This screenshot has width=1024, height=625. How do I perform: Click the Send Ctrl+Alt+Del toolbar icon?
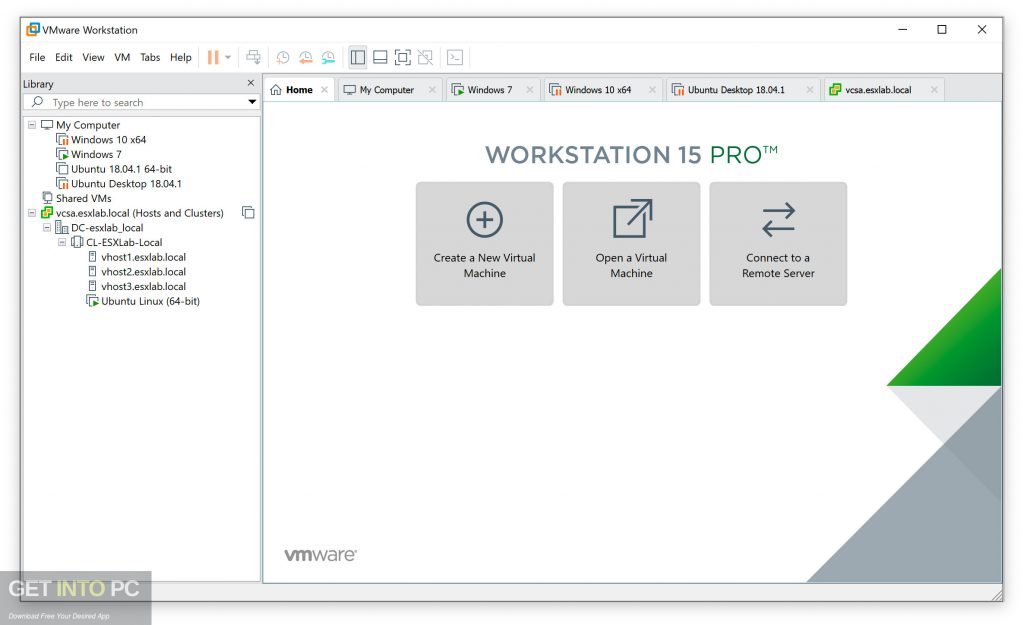(x=253, y=57)
